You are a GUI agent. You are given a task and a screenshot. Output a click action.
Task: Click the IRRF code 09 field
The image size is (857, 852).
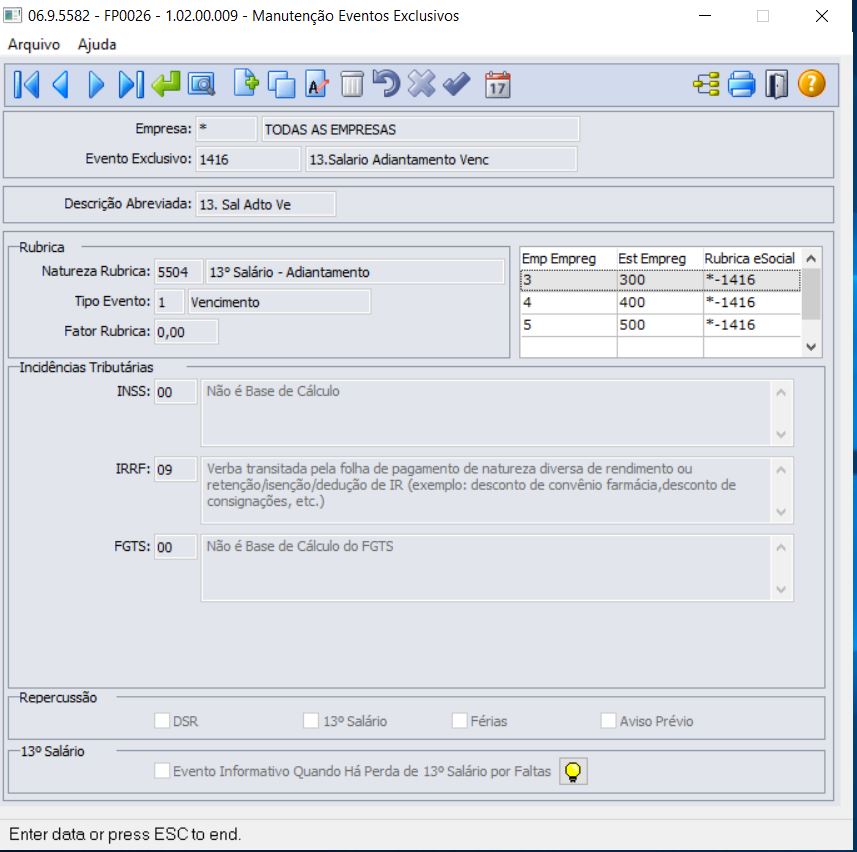coord(175,469)
